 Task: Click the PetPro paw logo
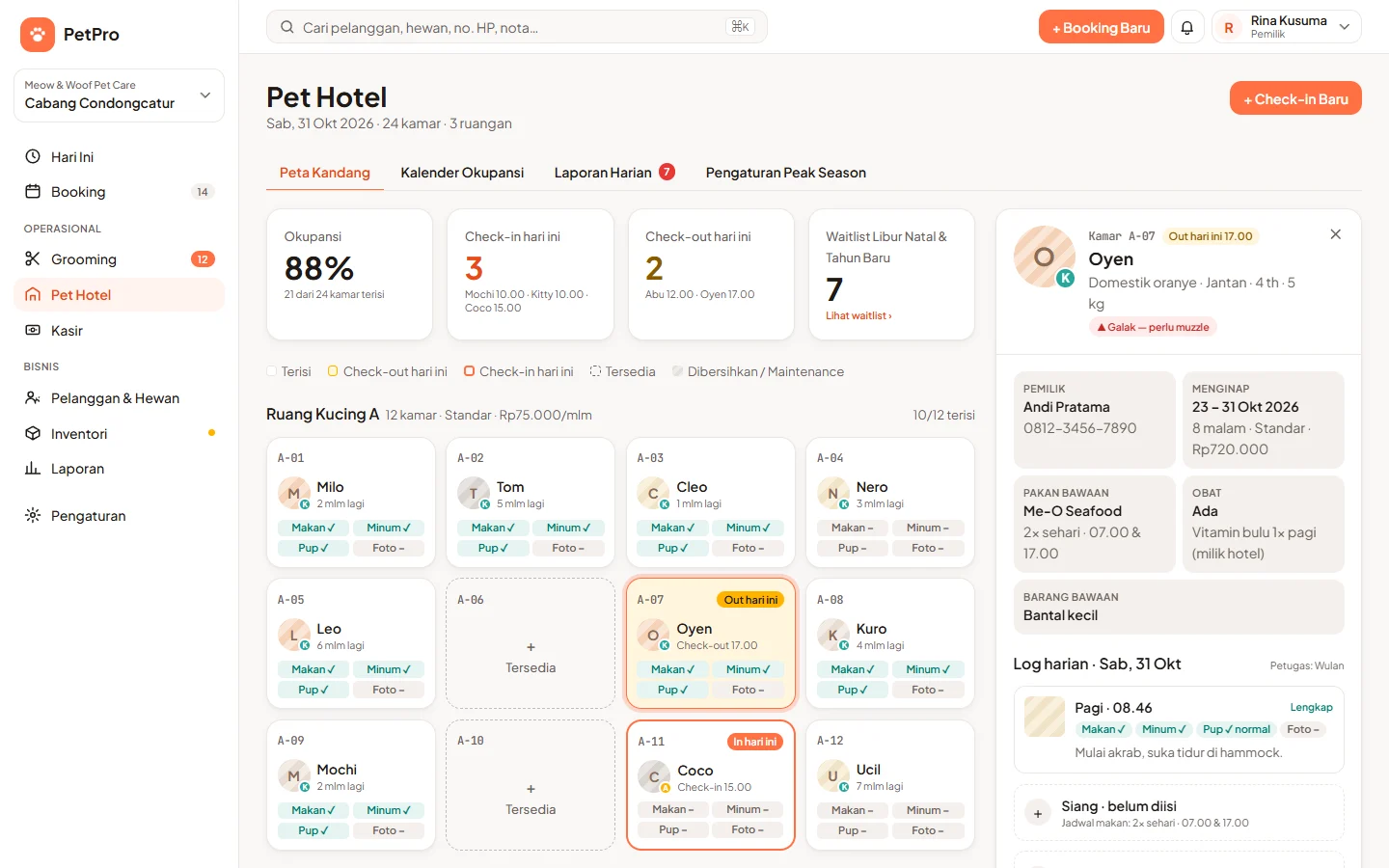(37, 35)
